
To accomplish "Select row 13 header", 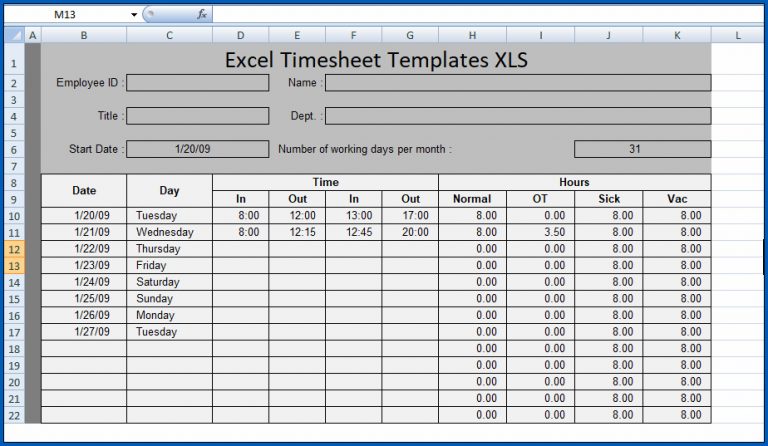I will point(12,265).
